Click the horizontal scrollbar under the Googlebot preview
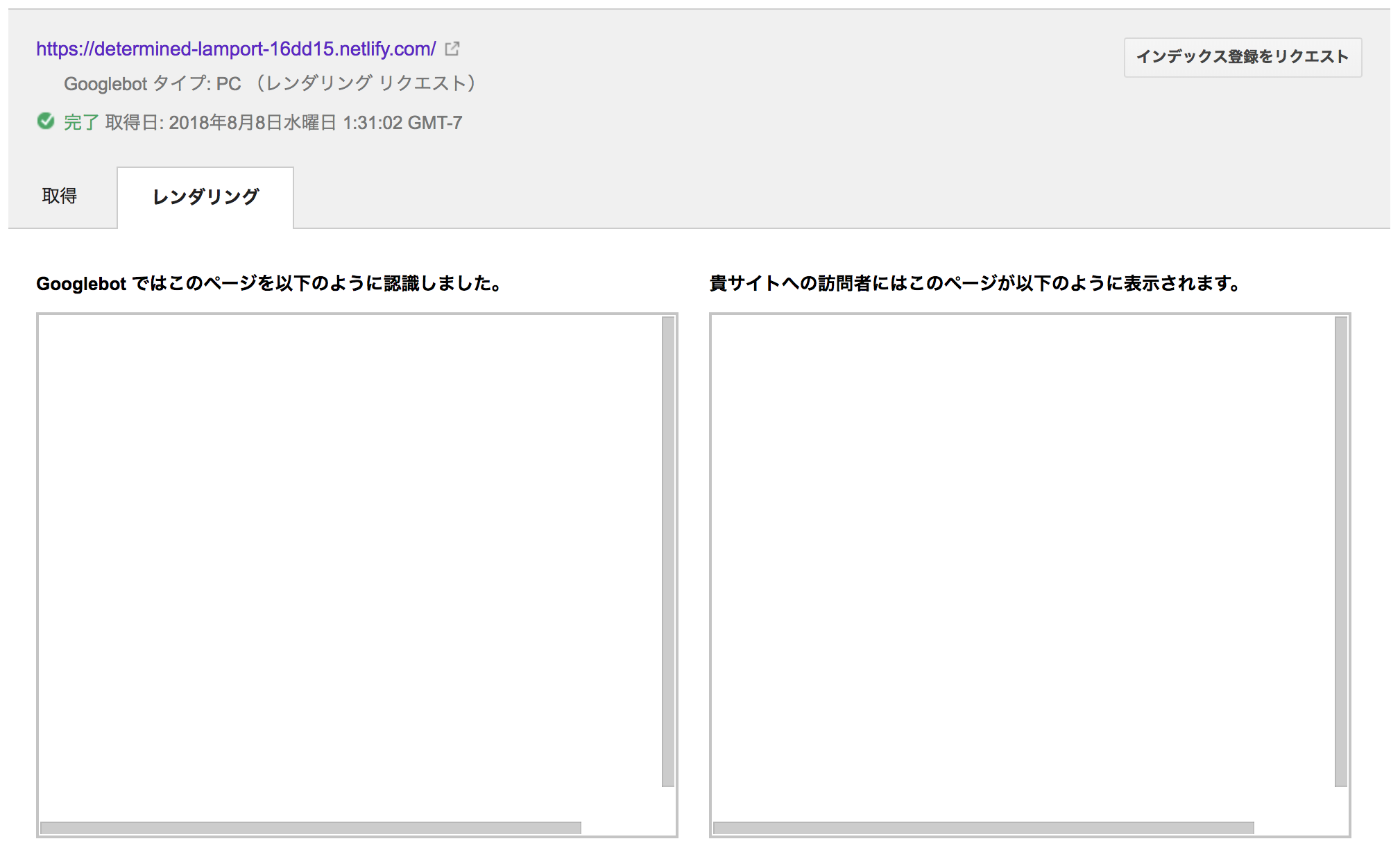 (x=309, y=826)
